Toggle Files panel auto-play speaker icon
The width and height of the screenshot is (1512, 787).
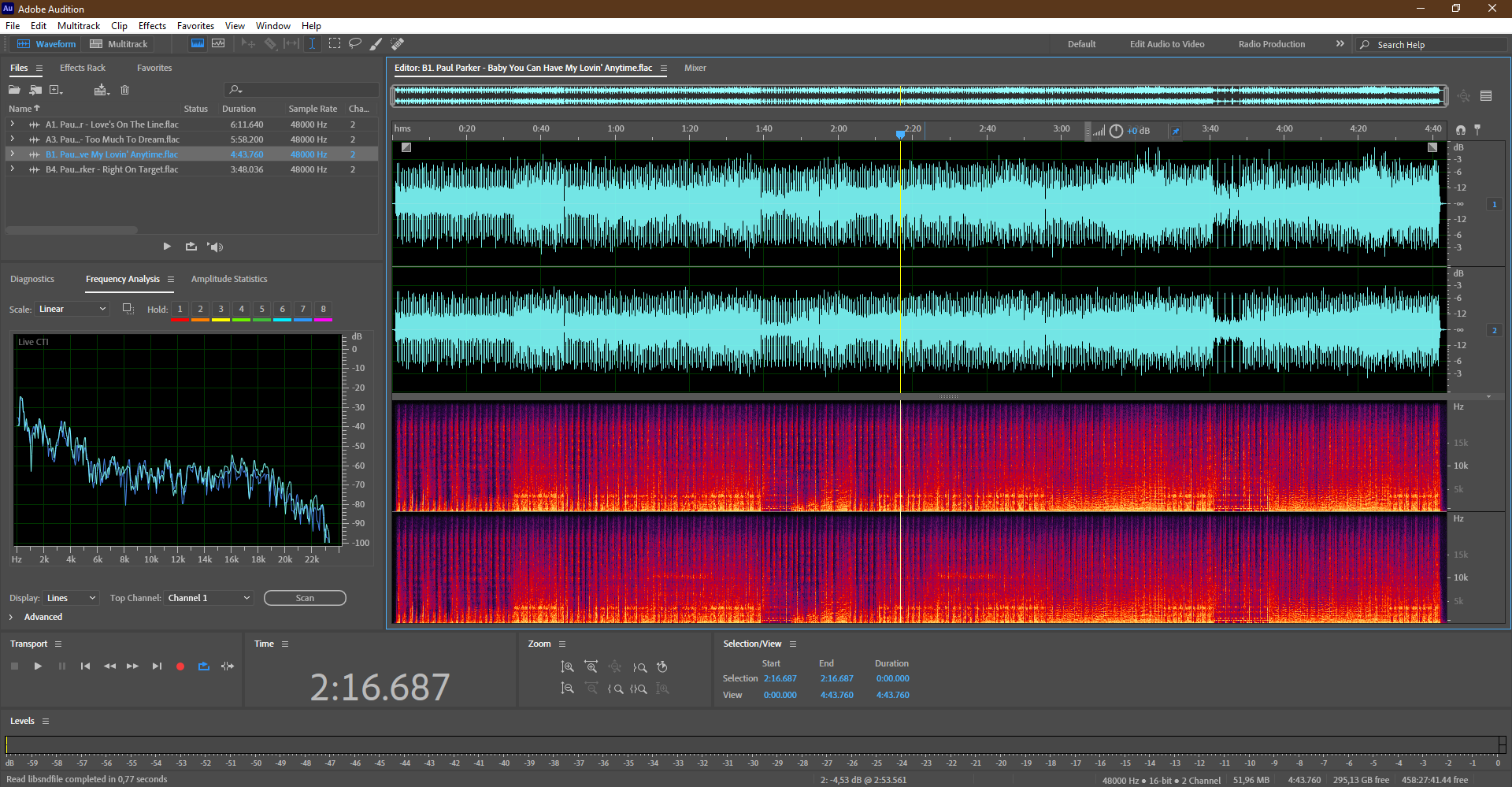tap(215, 247)
